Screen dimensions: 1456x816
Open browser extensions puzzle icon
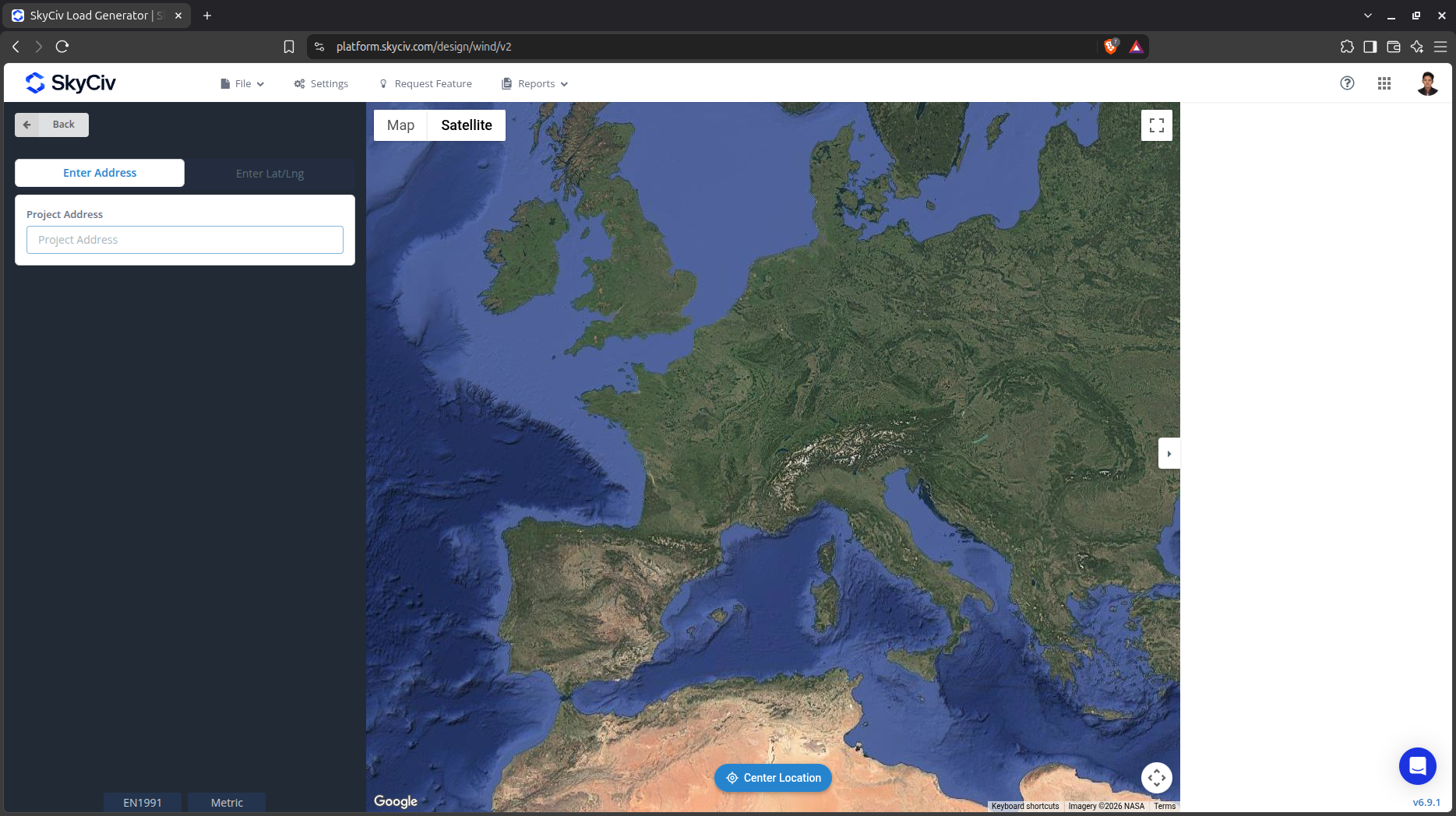coord(1347,47)
